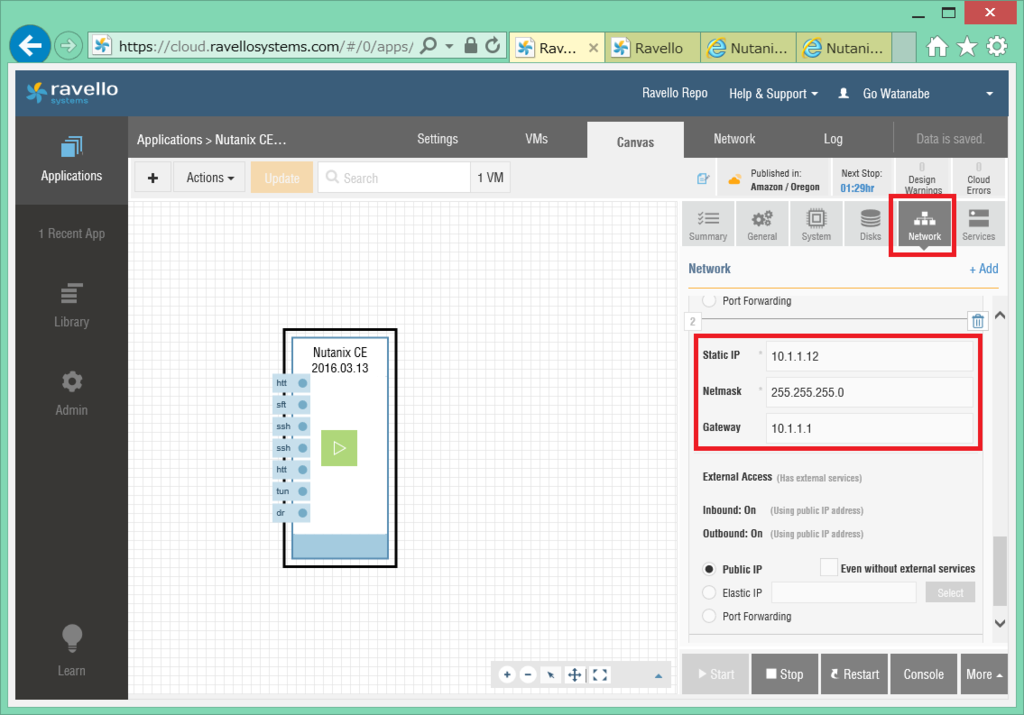Click the network panel scrollbar down arrow
The width and height of the screenshot is (1024, 715).
click(1000, 623)
